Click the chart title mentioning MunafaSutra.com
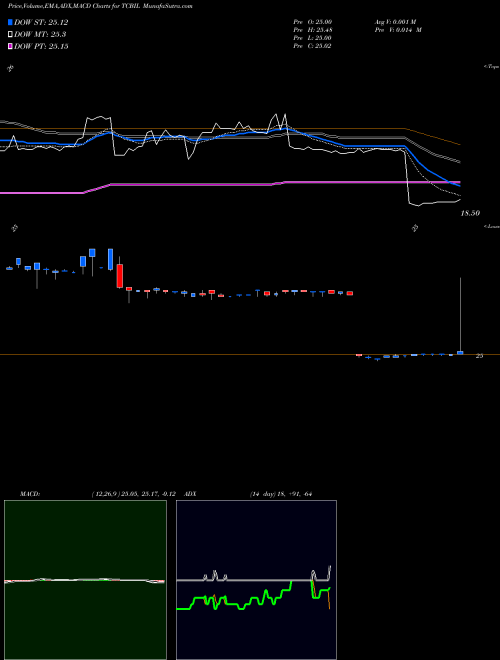Screen dimensions: 500x660 (100, 7)
